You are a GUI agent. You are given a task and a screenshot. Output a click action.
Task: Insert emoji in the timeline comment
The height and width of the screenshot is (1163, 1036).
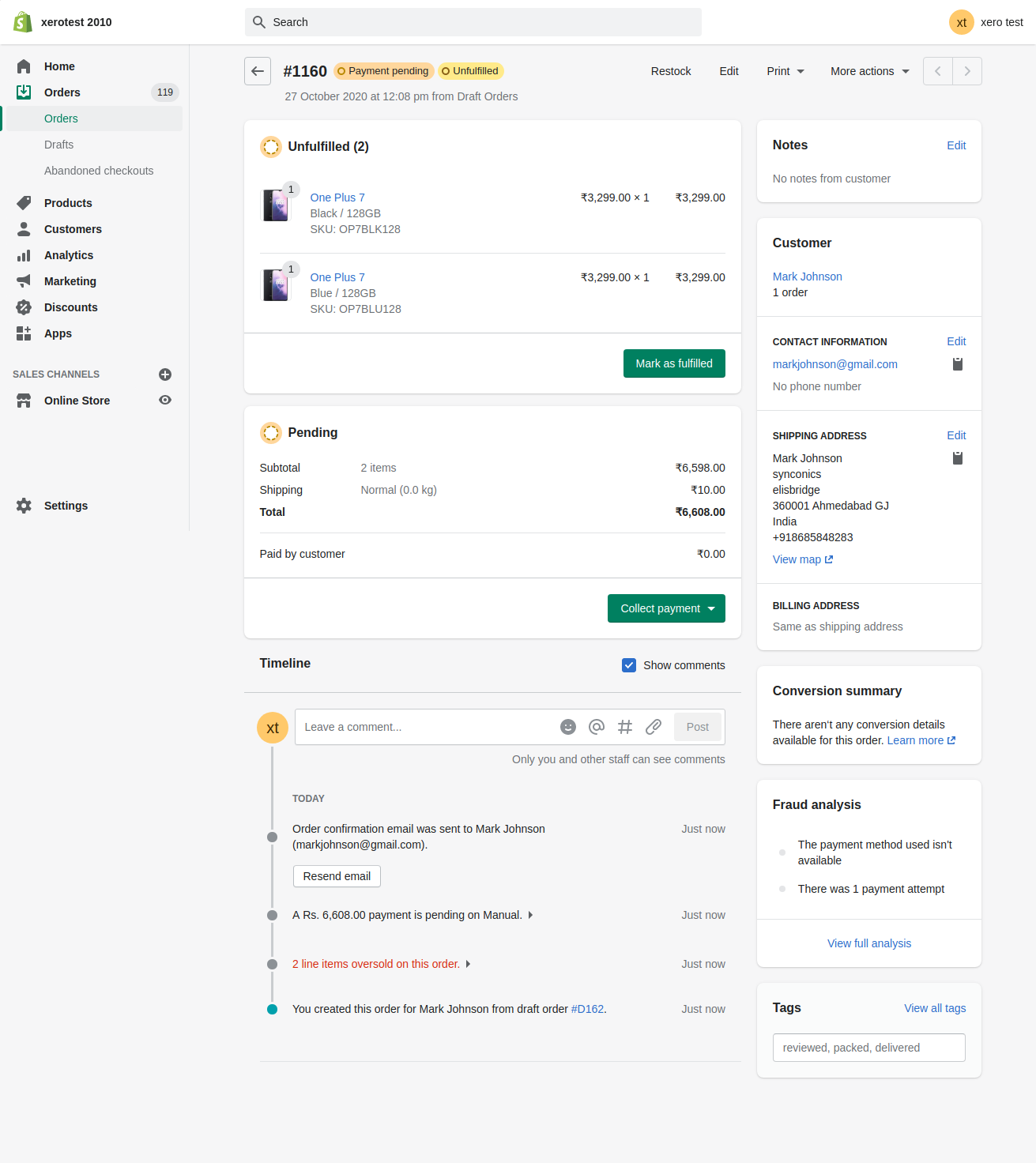pos(567,727)
